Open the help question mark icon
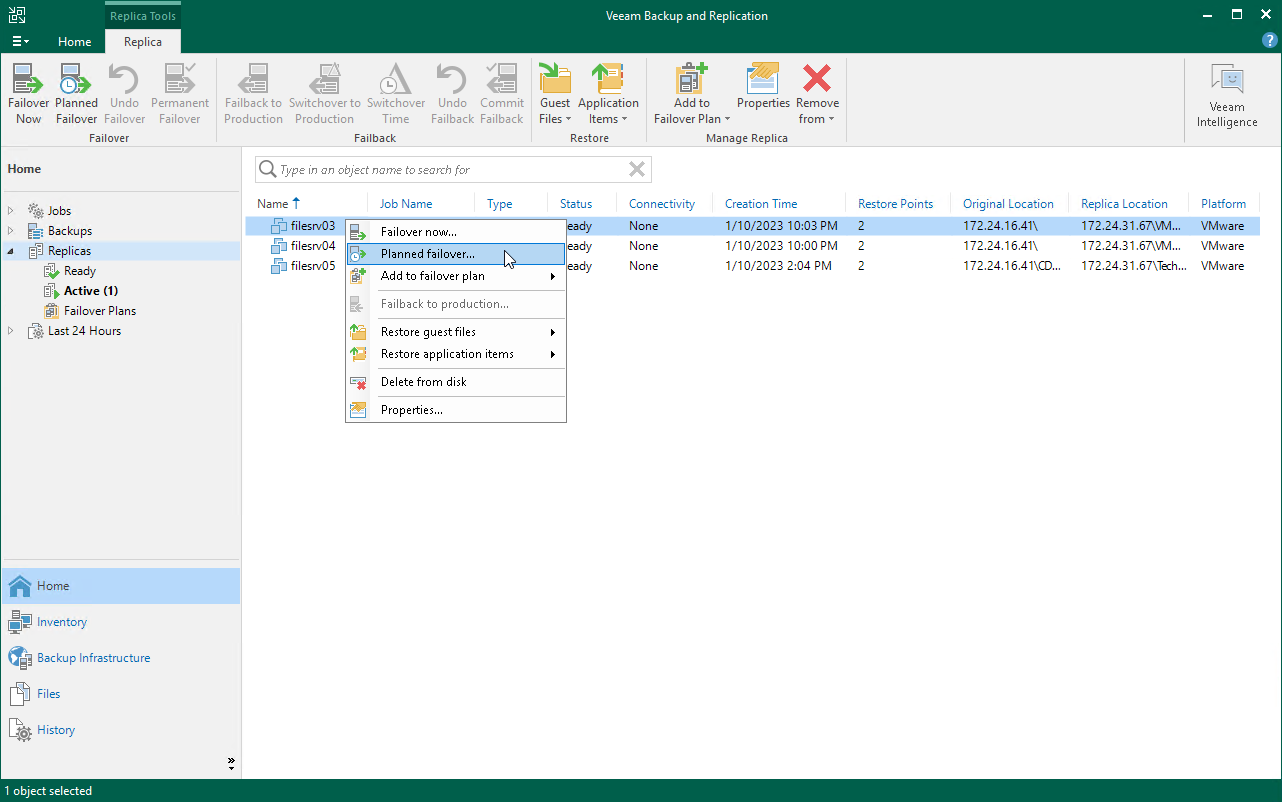 tap(1270, 40)
